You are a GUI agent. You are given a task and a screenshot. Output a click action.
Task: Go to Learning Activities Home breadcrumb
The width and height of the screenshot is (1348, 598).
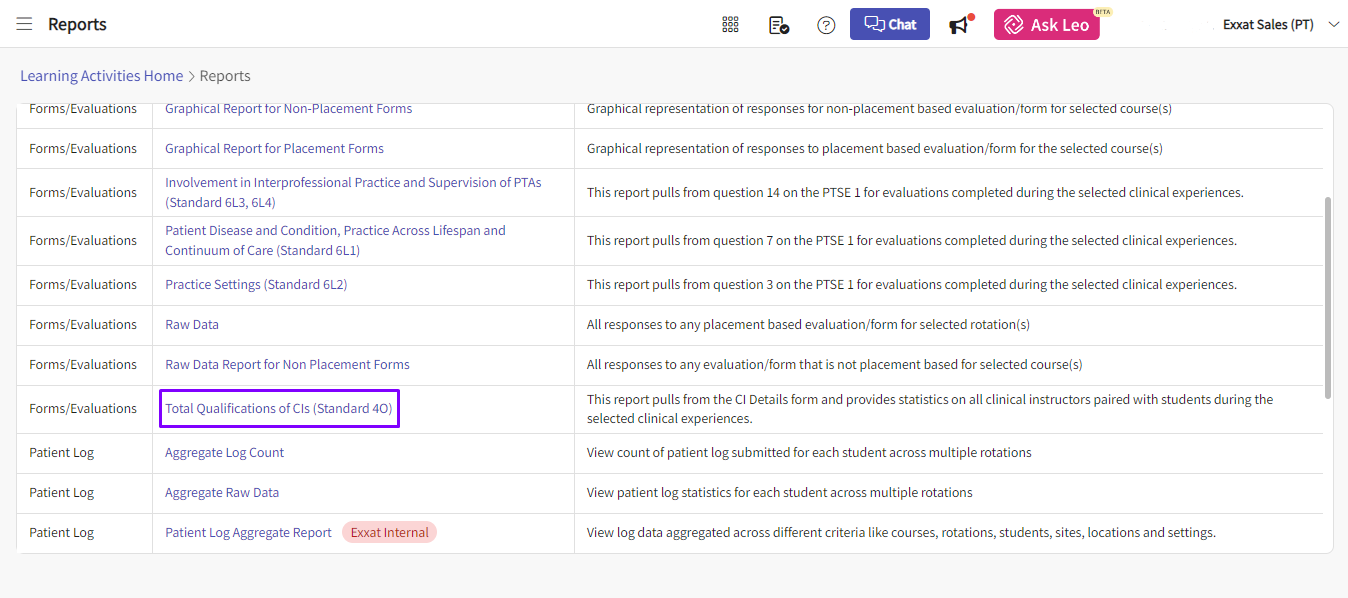[x=102, y=76]
